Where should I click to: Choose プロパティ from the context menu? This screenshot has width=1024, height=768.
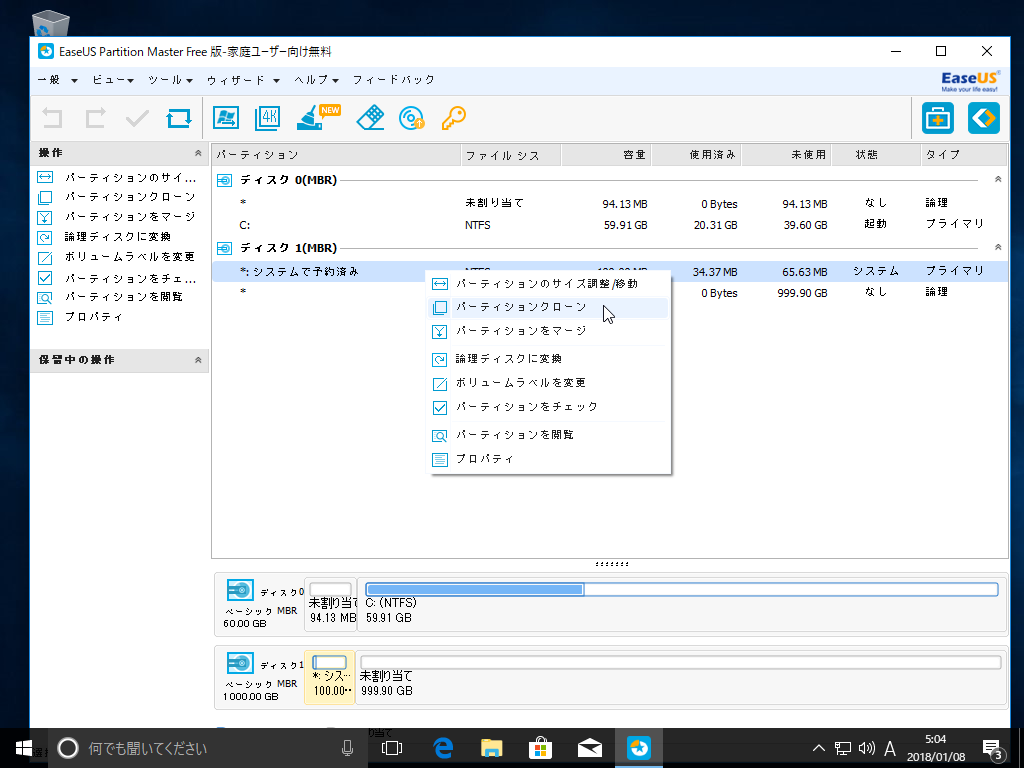[548, 459]
